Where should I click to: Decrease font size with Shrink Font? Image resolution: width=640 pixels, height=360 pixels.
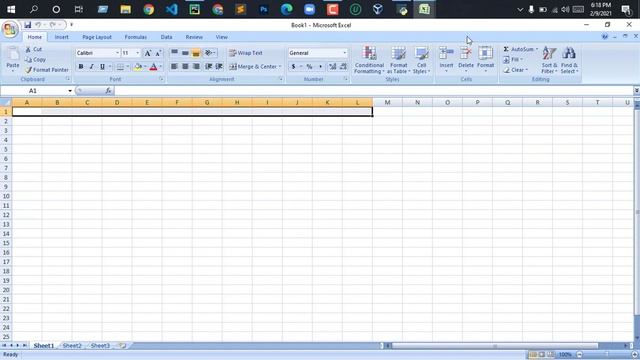(158, 53)
